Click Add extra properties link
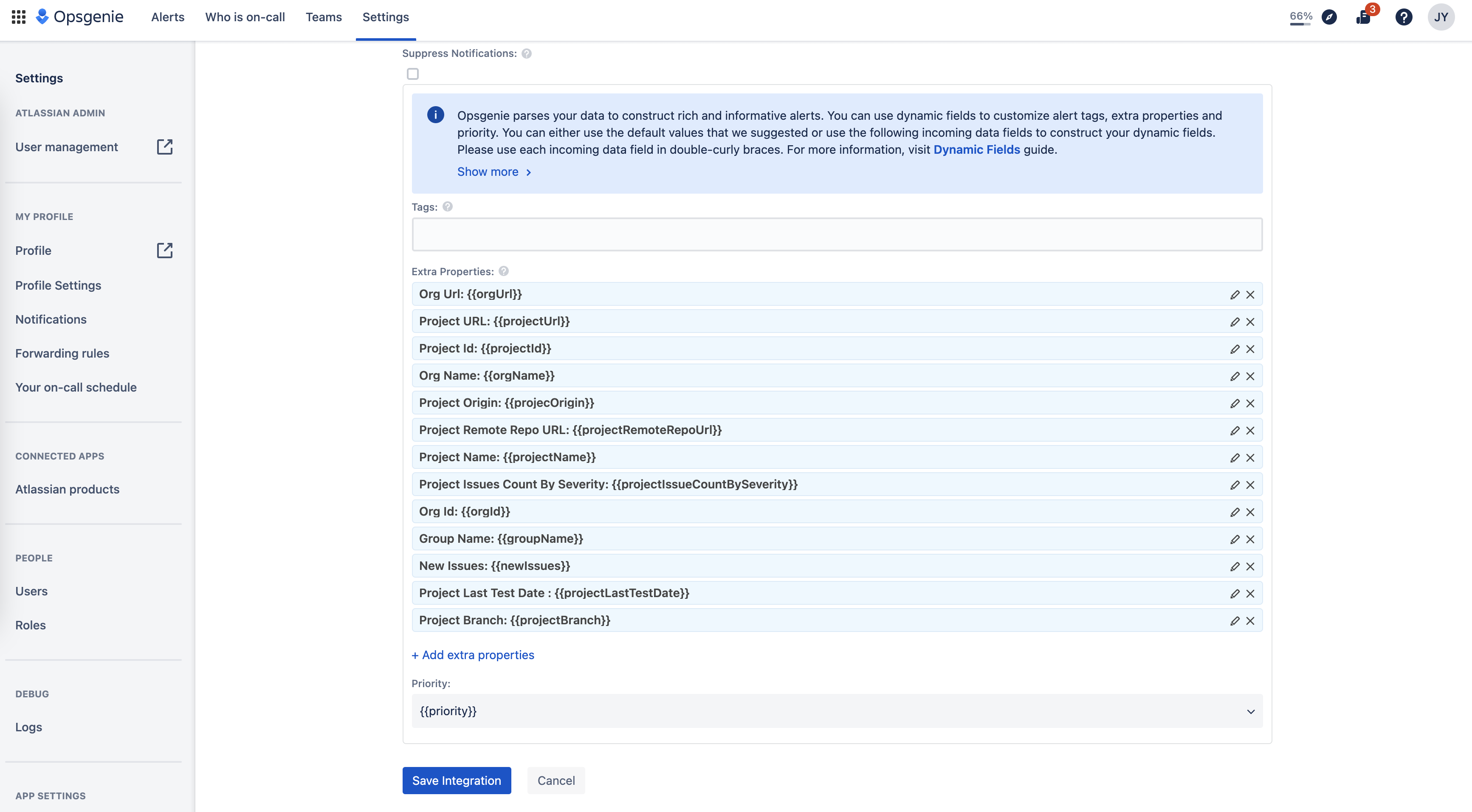 point(473,655)
